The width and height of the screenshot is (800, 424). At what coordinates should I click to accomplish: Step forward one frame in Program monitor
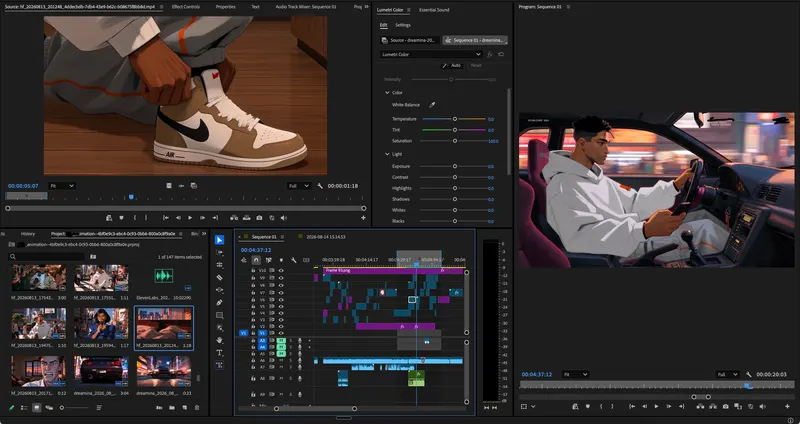[x=668, y=407]
